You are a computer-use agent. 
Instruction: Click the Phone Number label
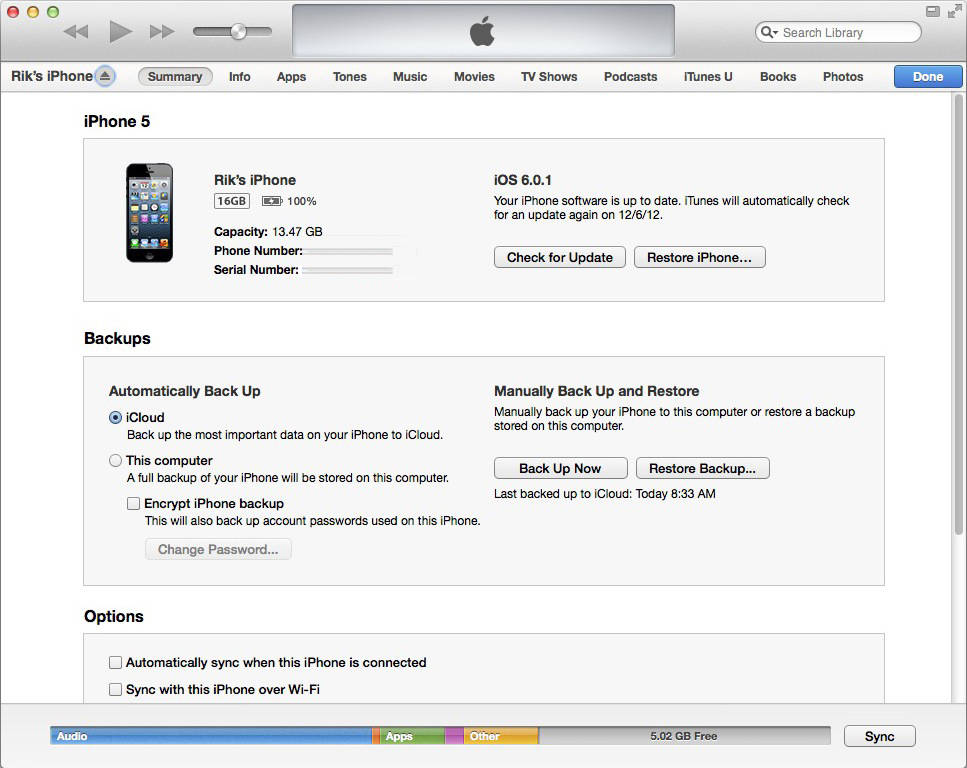(x=258, y=250)
